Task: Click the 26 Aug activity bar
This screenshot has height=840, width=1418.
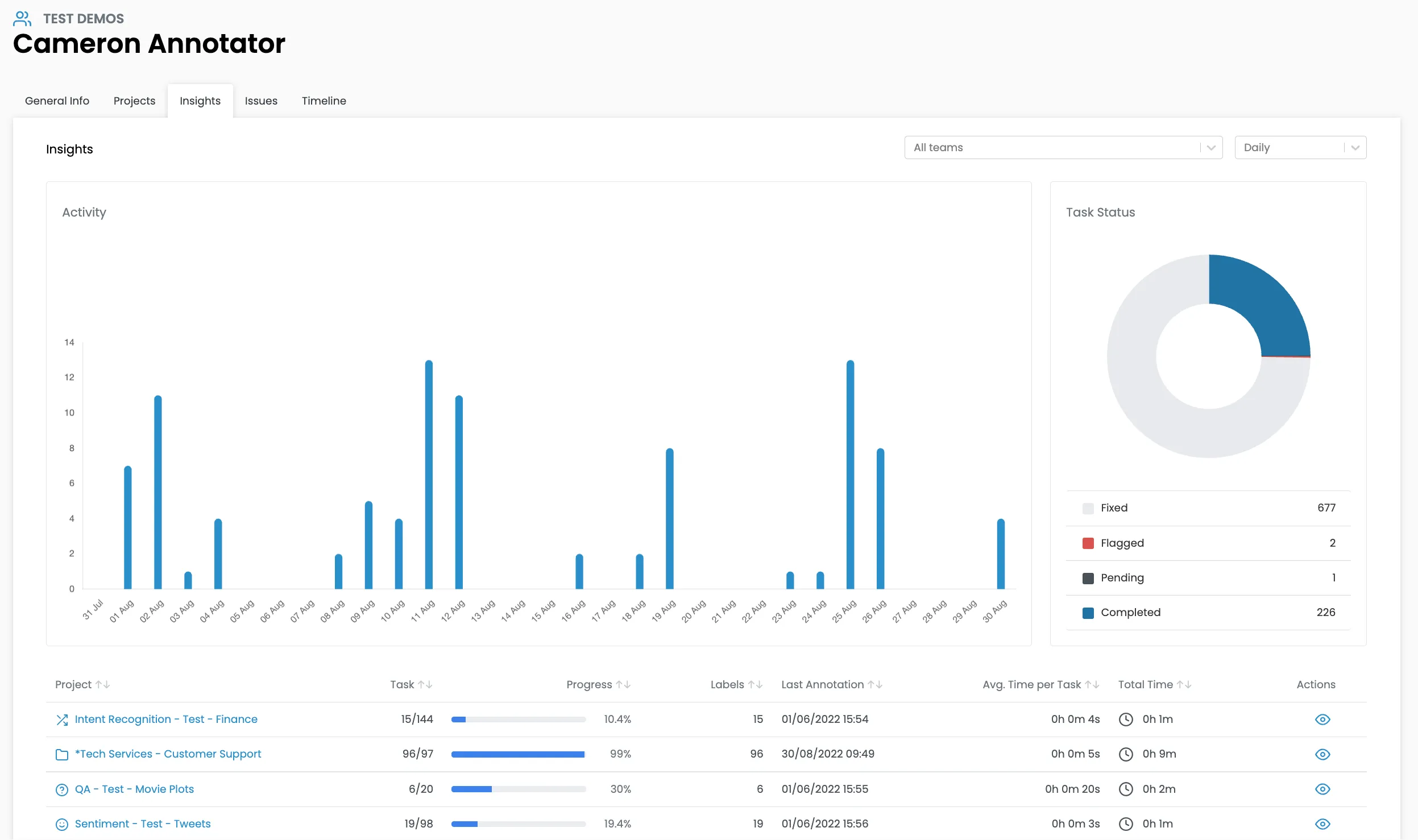Action: click(x=880, y=519)
